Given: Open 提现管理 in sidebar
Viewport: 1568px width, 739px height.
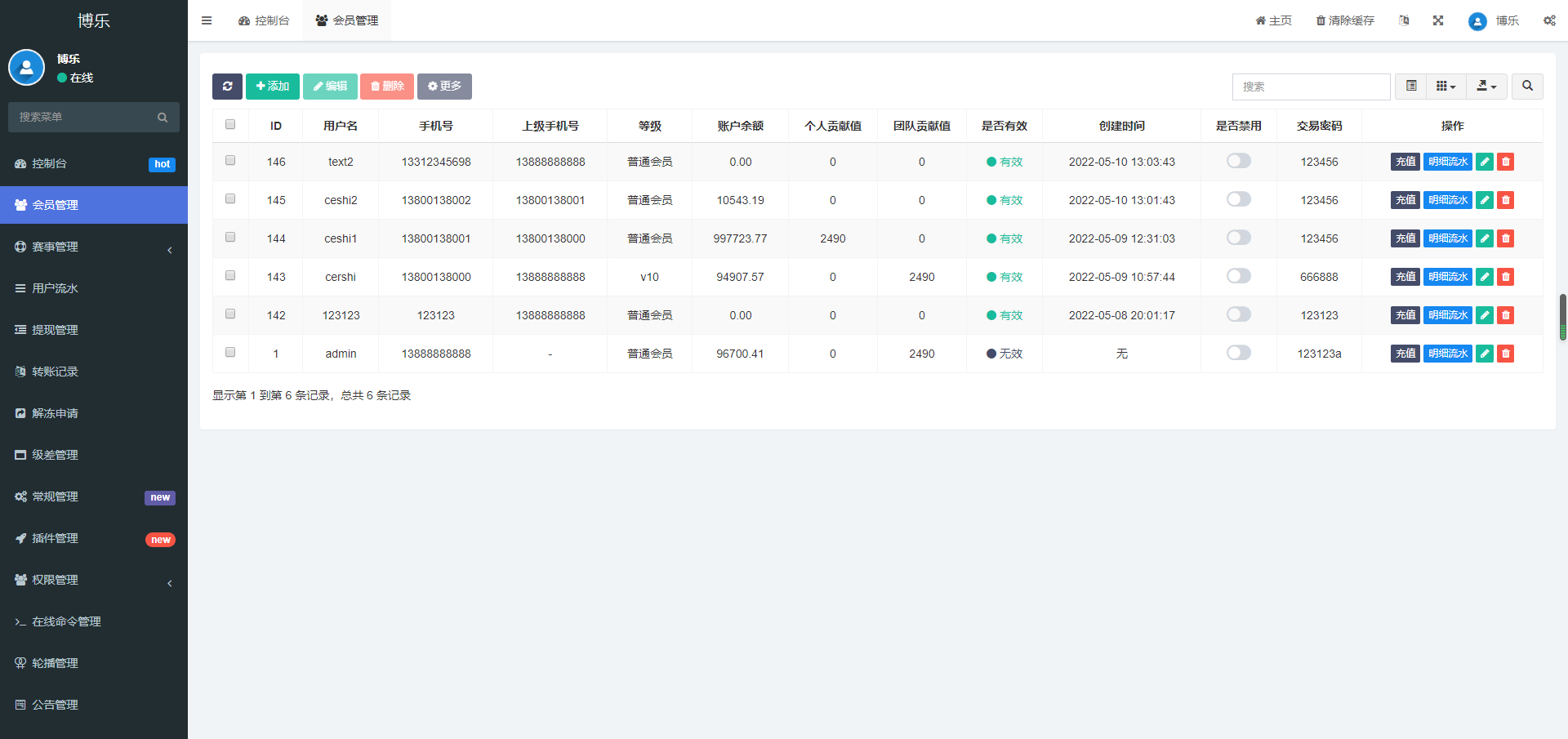Looking at the screenshot, I should pos(94,330).
